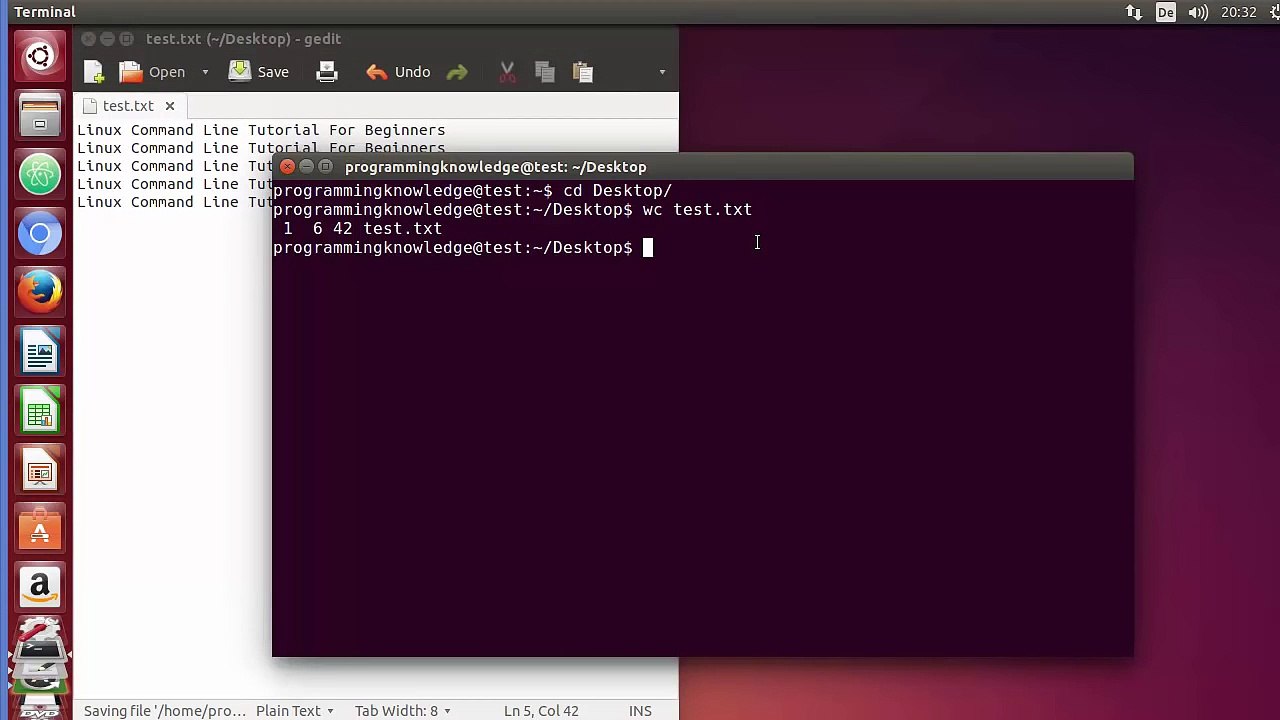The width and height of the screenshot is (1280, 720).
Task: Click first line 'Linux Command Line Tutorial For Beginners'
Action: (x=261, y=130)
